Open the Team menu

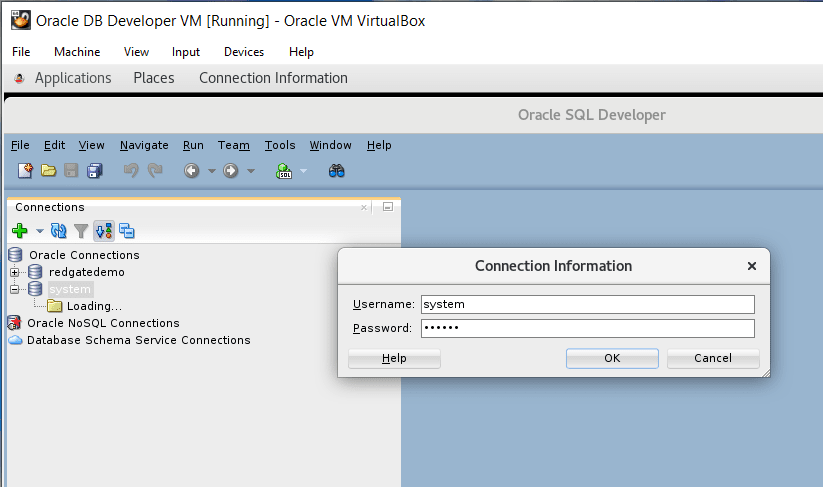234,145
